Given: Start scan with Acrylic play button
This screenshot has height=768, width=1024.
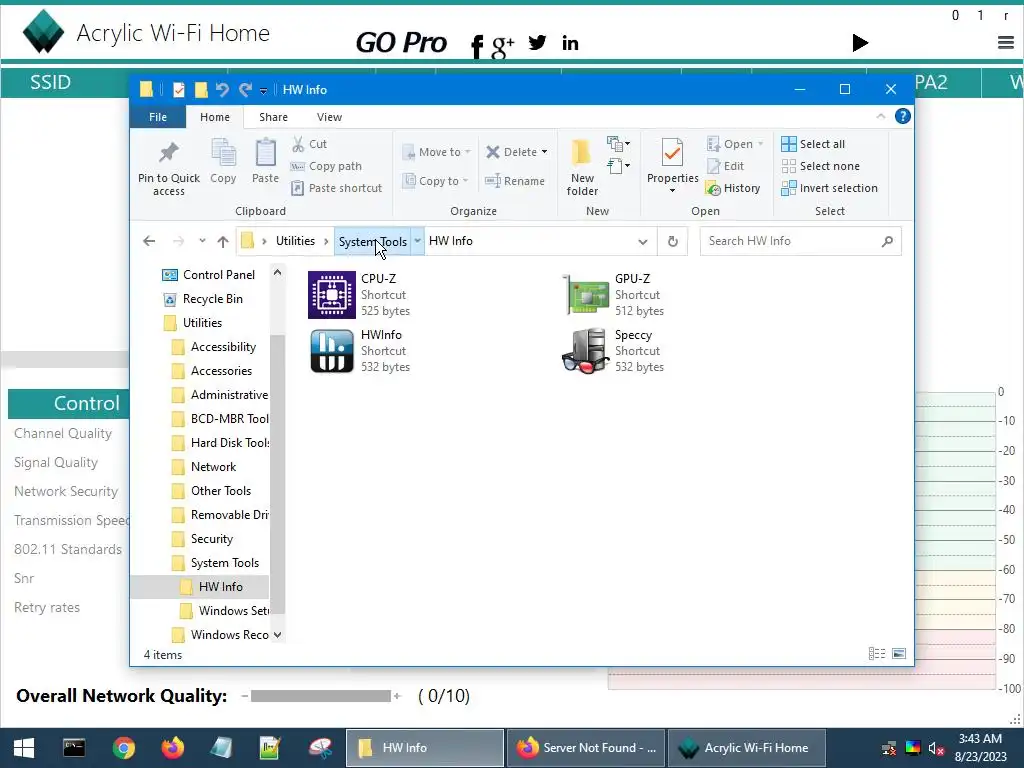Looking at the screenshot, I should [860, 42].
